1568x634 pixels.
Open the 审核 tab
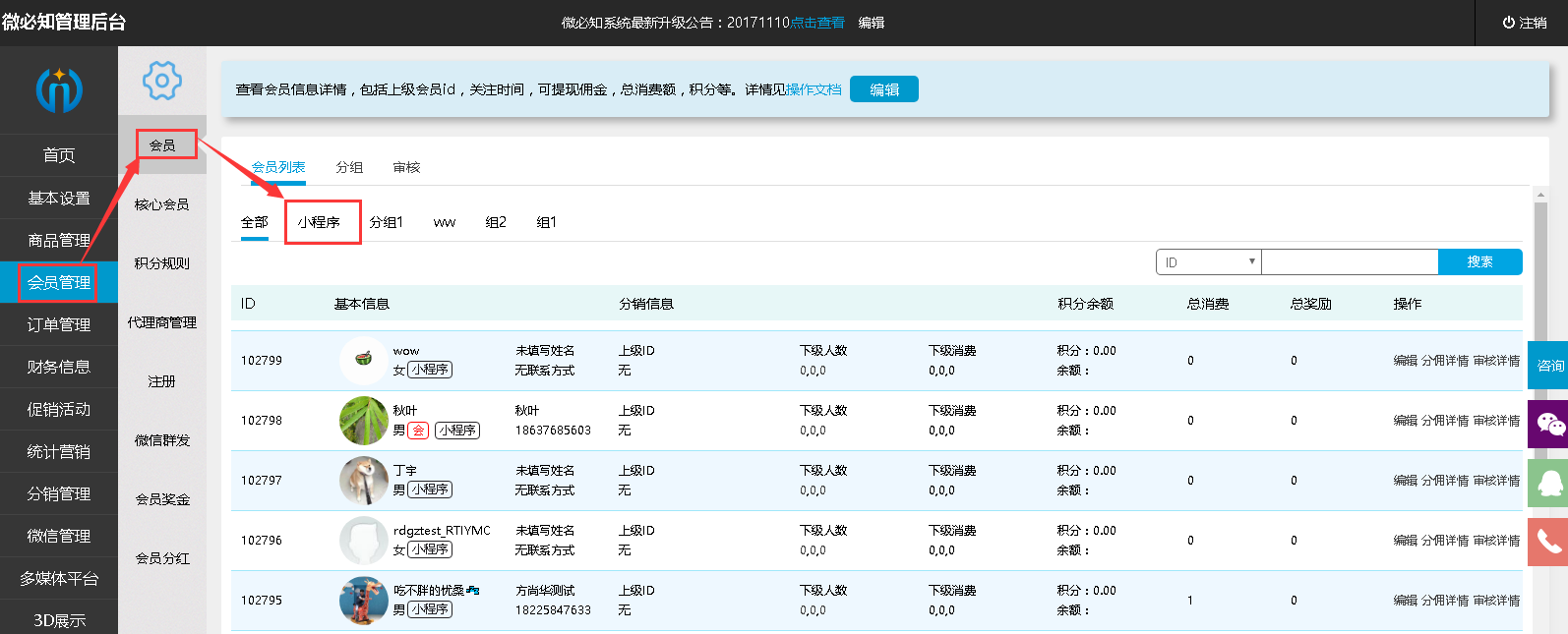(406, 167)
